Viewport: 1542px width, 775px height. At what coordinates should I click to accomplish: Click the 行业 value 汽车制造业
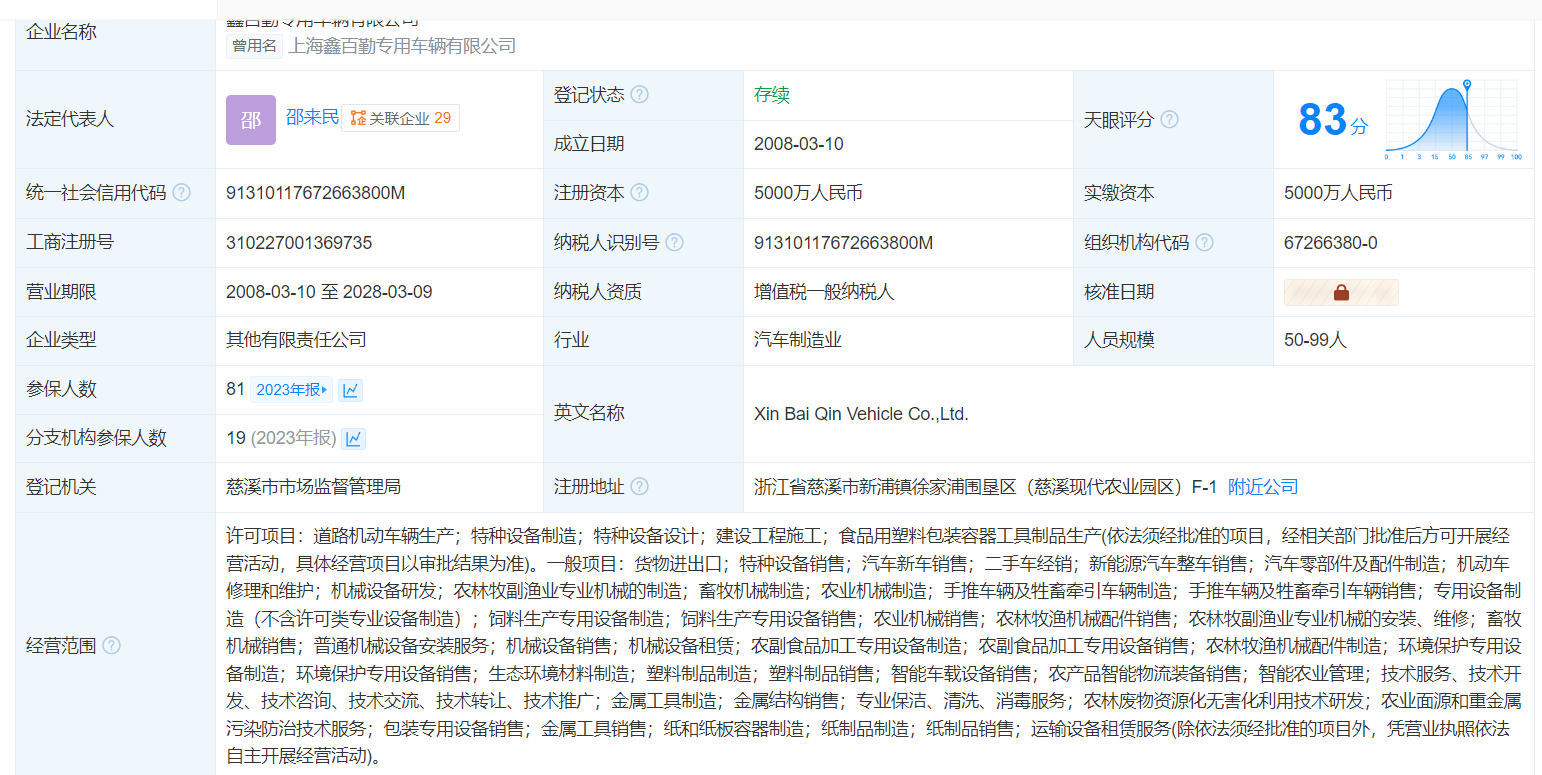798,340
